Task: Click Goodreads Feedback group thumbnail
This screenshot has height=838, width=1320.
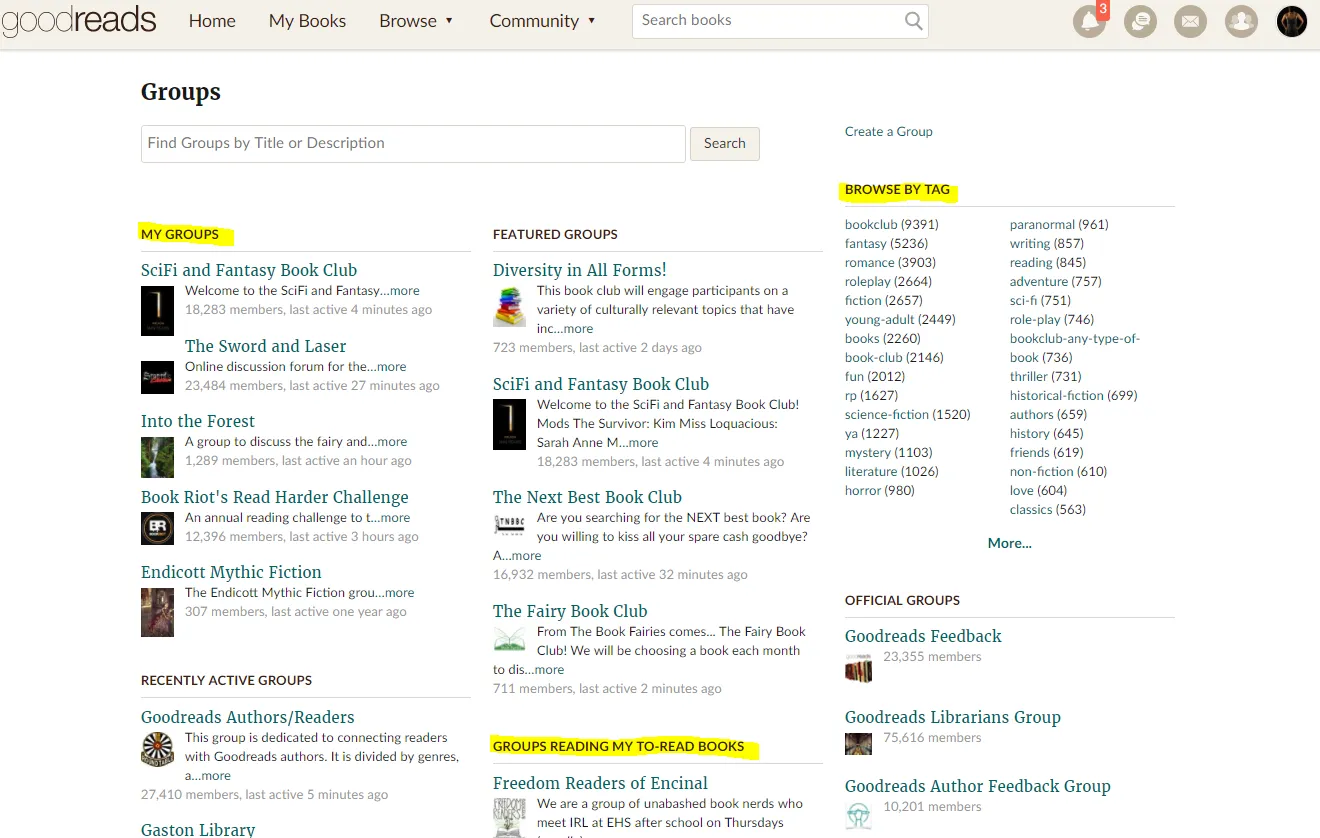Action: click(x=858, y=667)
